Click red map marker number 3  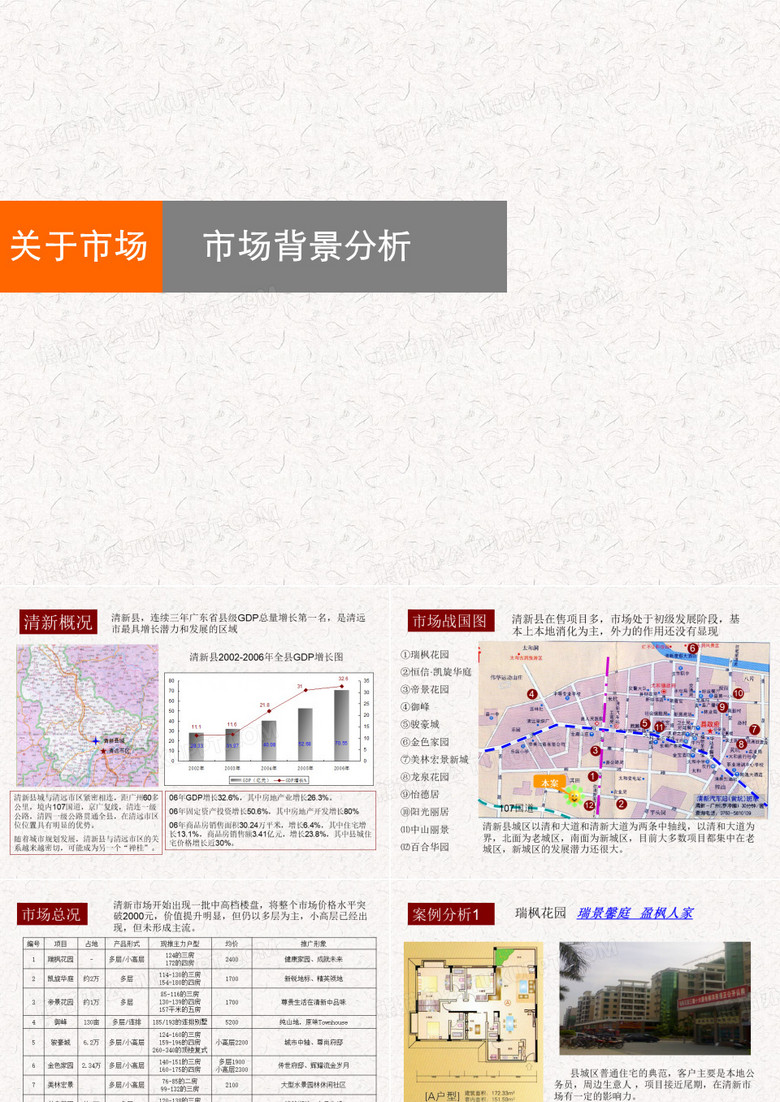tap(595, 751)
